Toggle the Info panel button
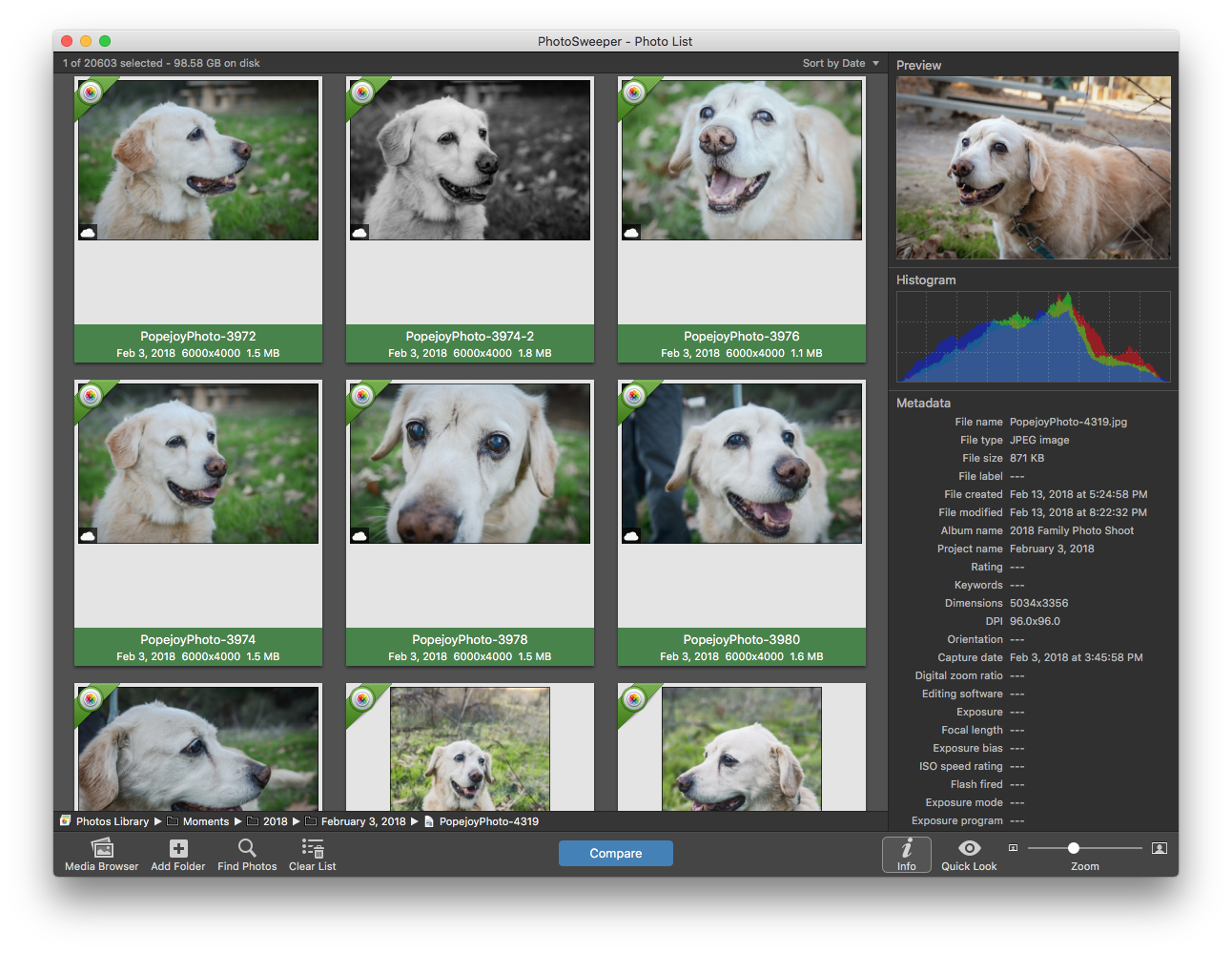Screen dimensions: 1232x953 [x=906, y=854]
